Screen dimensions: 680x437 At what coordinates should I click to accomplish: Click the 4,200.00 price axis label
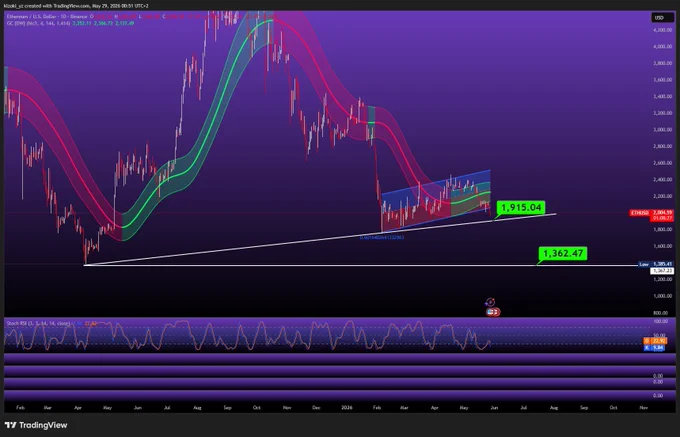662,30
